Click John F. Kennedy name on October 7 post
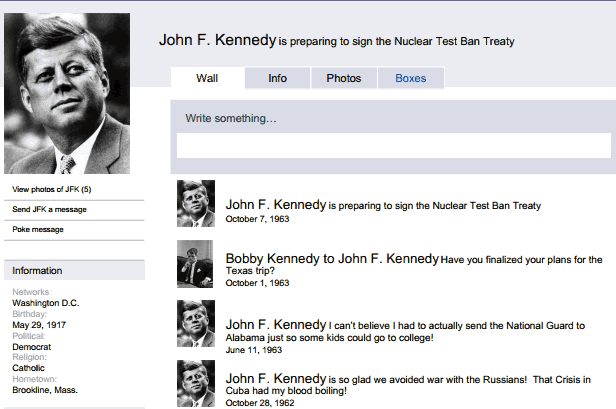Image resolution: width=616 pixels, height=409 pixels. click(x=276, y=204)
